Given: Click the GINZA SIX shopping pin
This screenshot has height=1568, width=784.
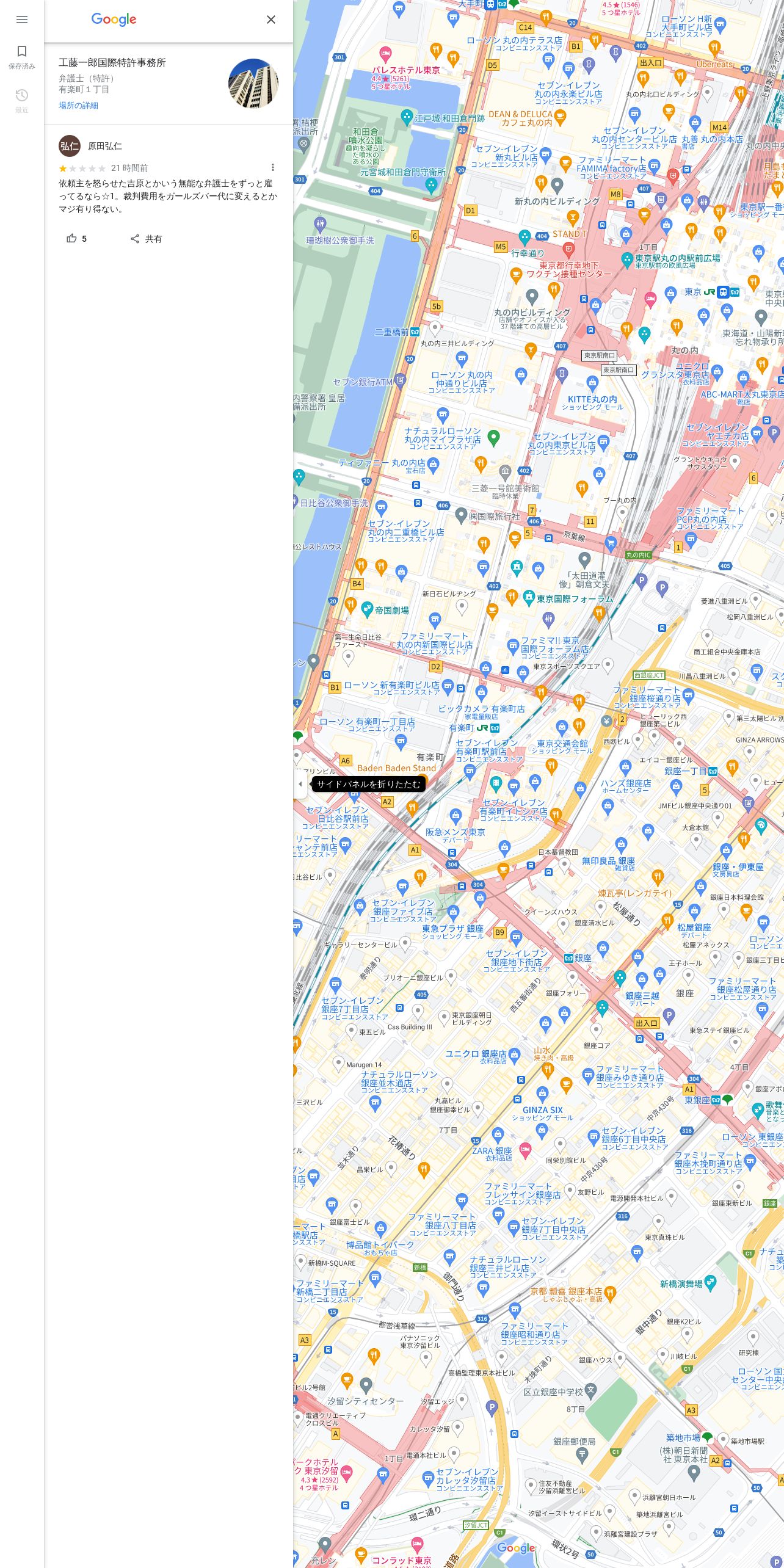Looking at the screenshot, I should coord(542,1095).
